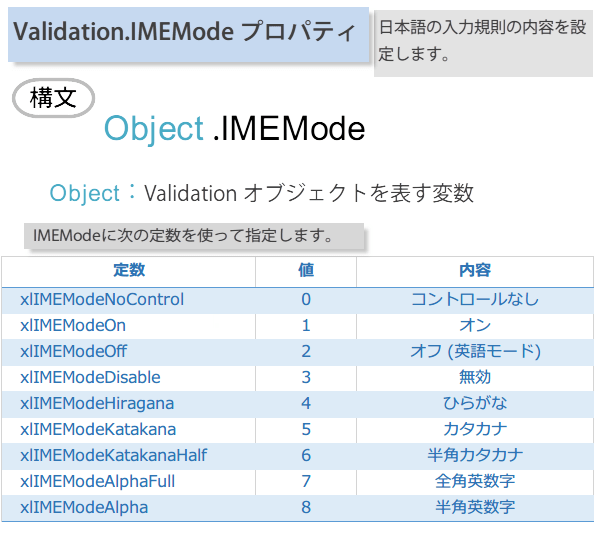This screenshot has width=600, height=540.
Task: Click the Validation.IMEMode プロパティ title heading
Action: pos(185,32)
